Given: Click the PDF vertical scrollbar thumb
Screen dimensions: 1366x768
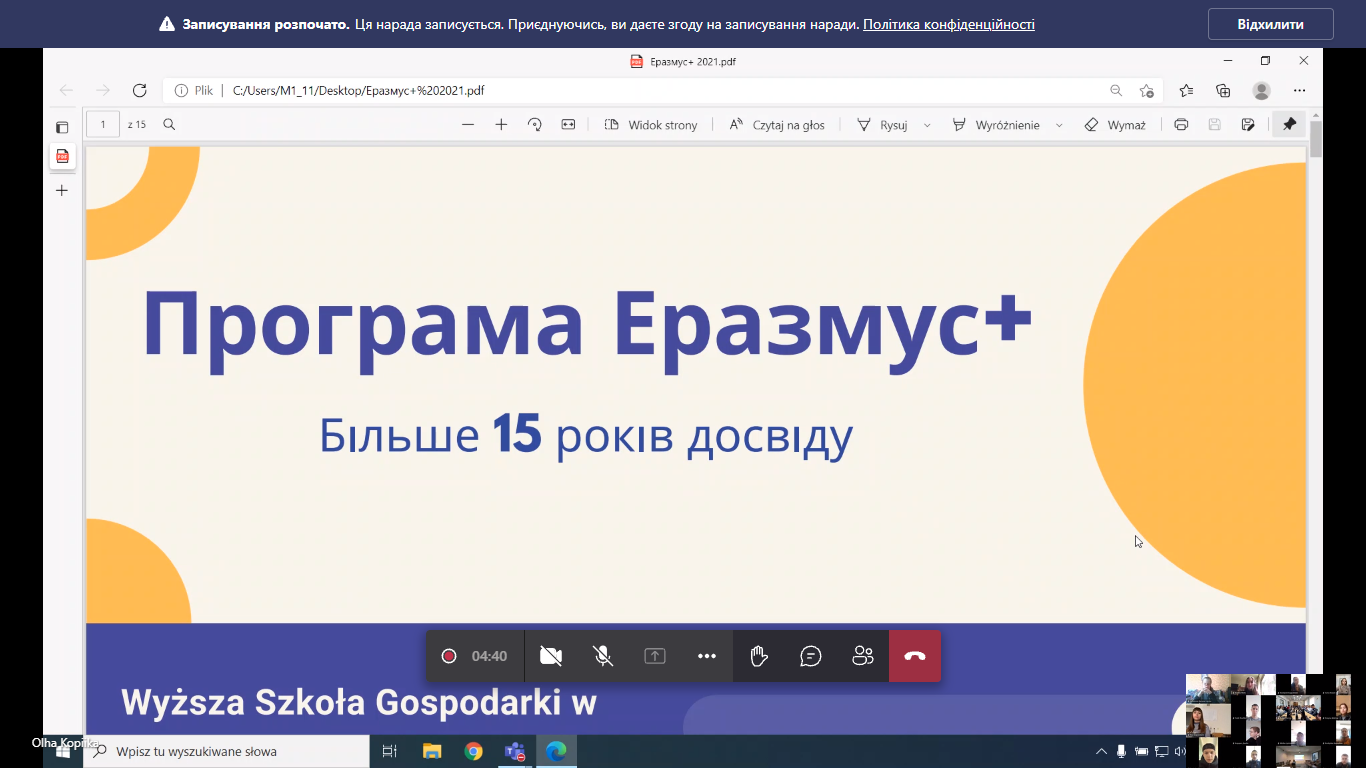Looking at the screenshot, I should [1315, 140].
